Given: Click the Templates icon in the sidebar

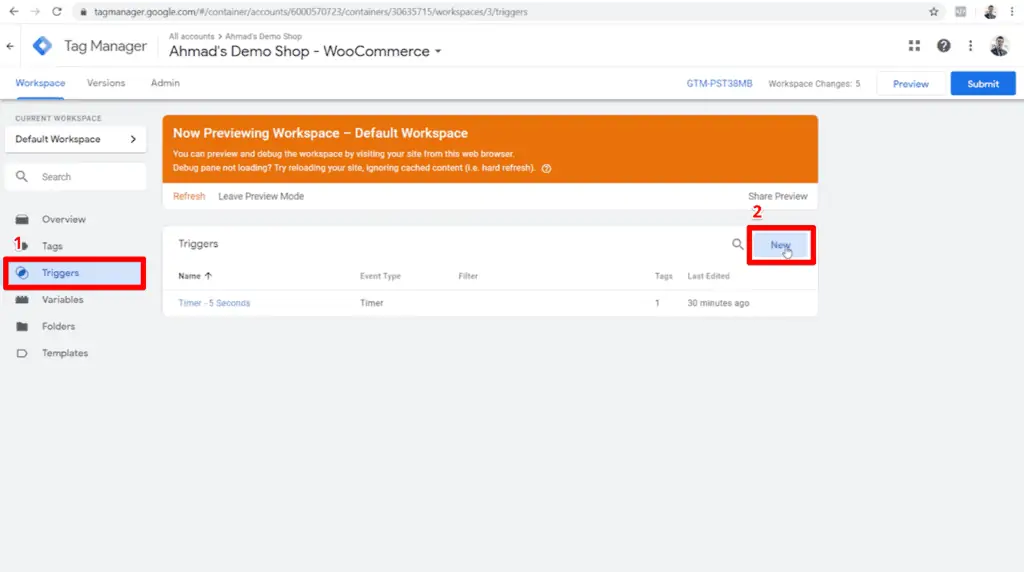Looking at the screenshot, I should point(22,353).
